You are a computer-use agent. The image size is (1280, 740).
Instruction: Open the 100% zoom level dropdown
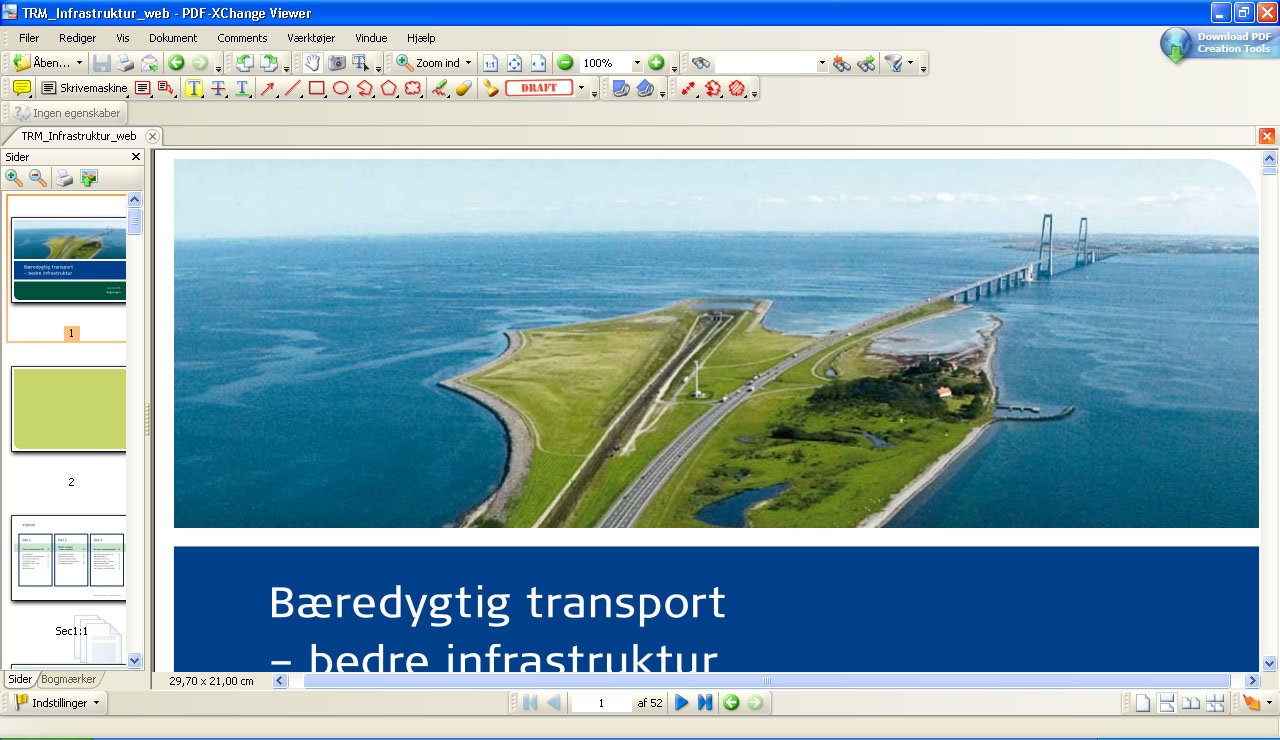pos(636,63)
